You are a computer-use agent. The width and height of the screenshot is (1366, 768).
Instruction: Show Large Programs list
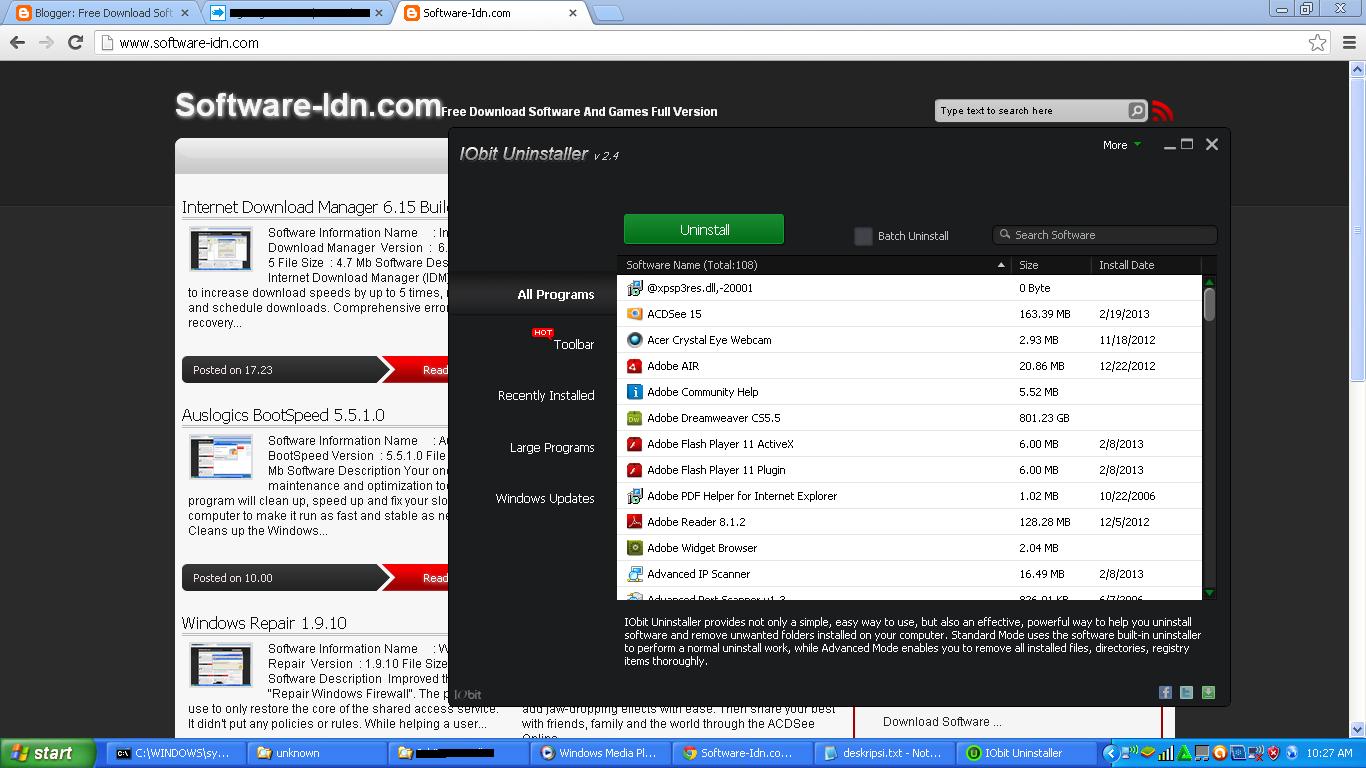coord(552,448)
